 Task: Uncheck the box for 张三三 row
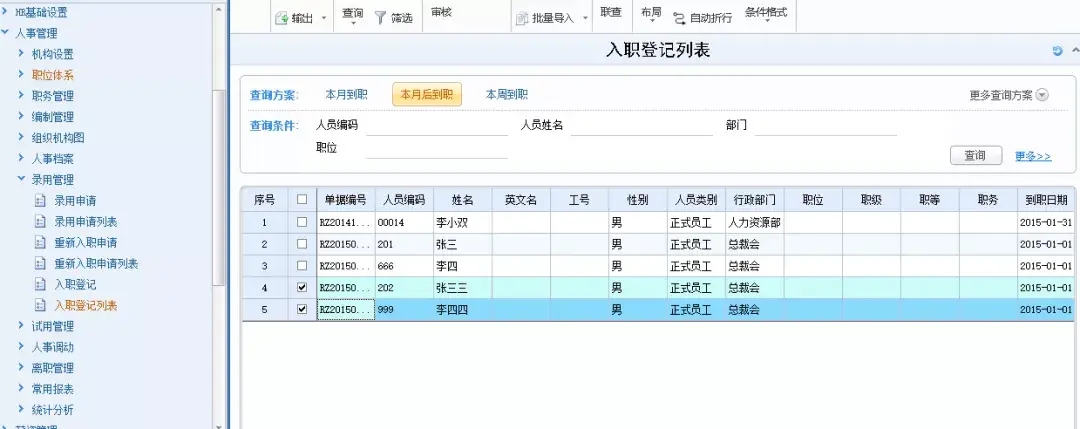(x=302, y=288)
